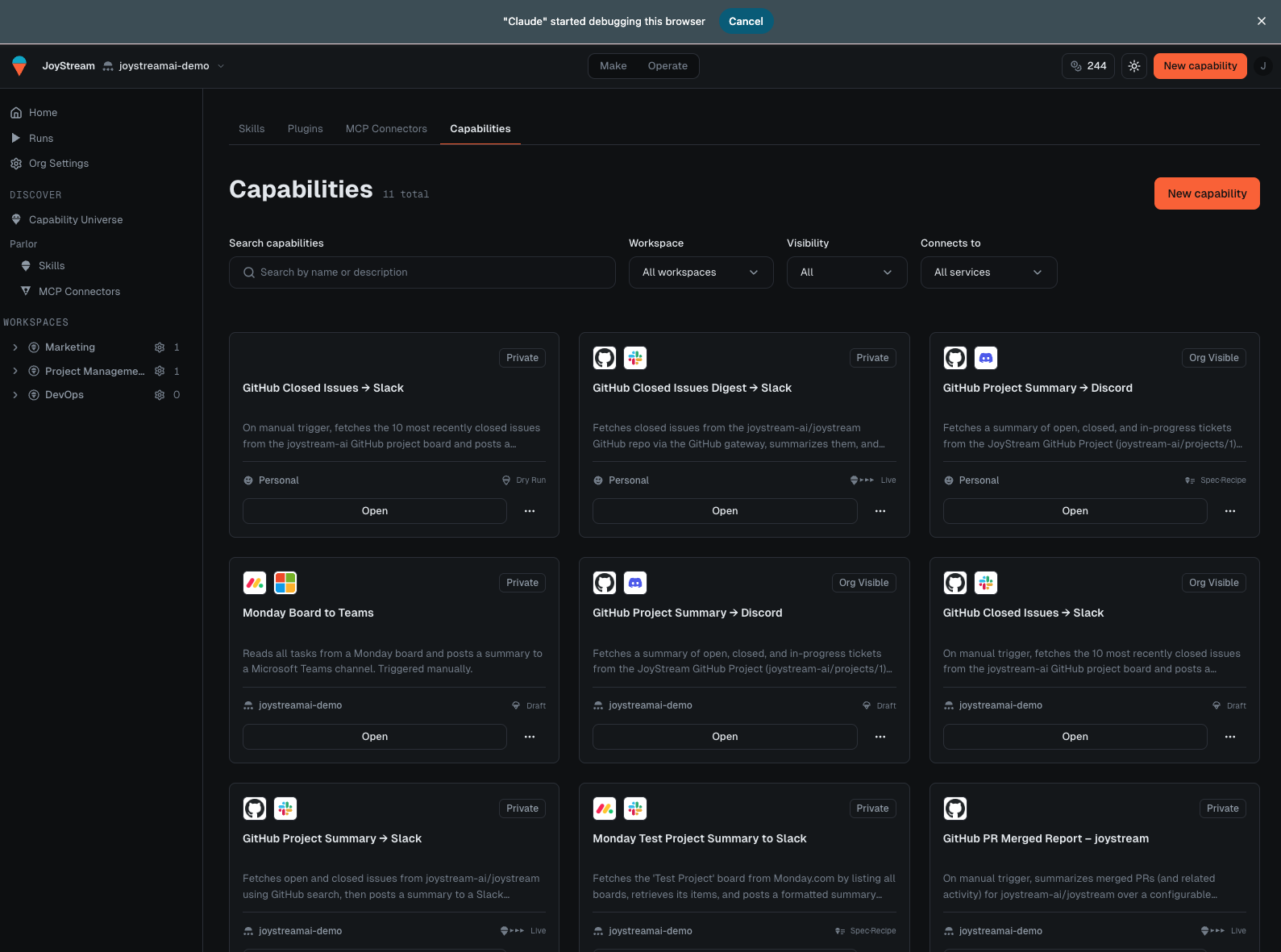Image resolution: width=1281 pixels, height=952 pixels.
Task: Click the GitHub PR Merged Report – joystream title
Action: (1046, 838)
